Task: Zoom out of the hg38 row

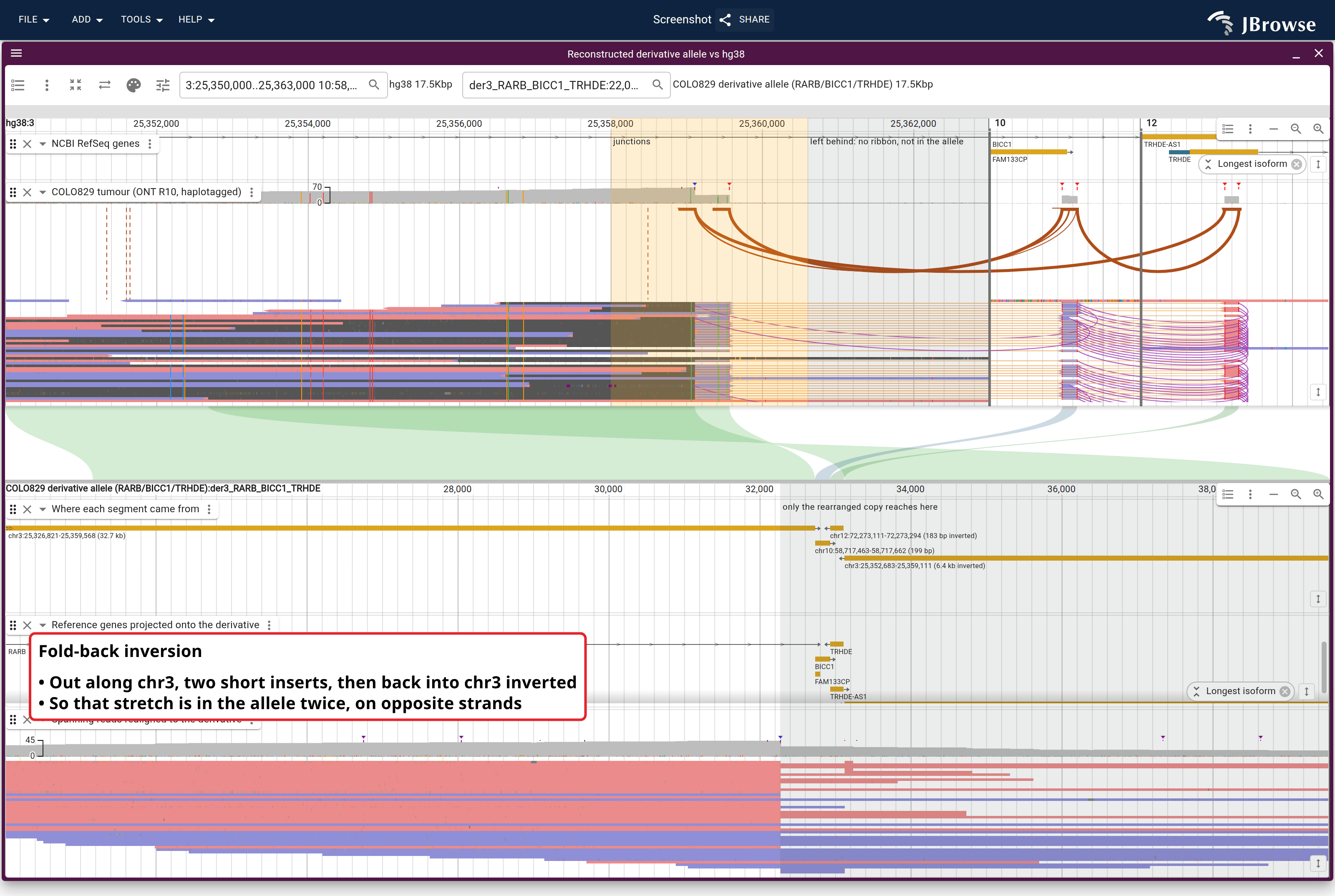Action: (1296, 129)
